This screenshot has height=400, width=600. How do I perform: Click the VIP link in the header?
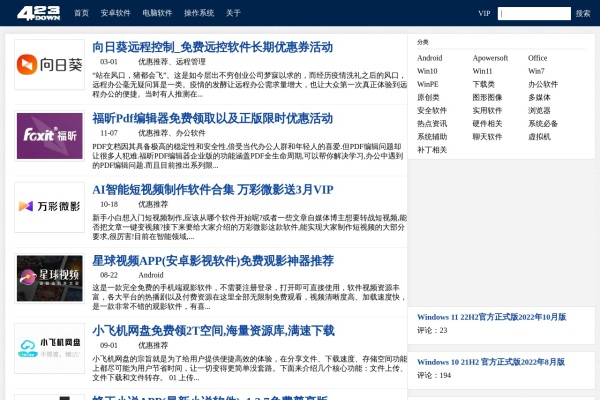click(484, 14)
